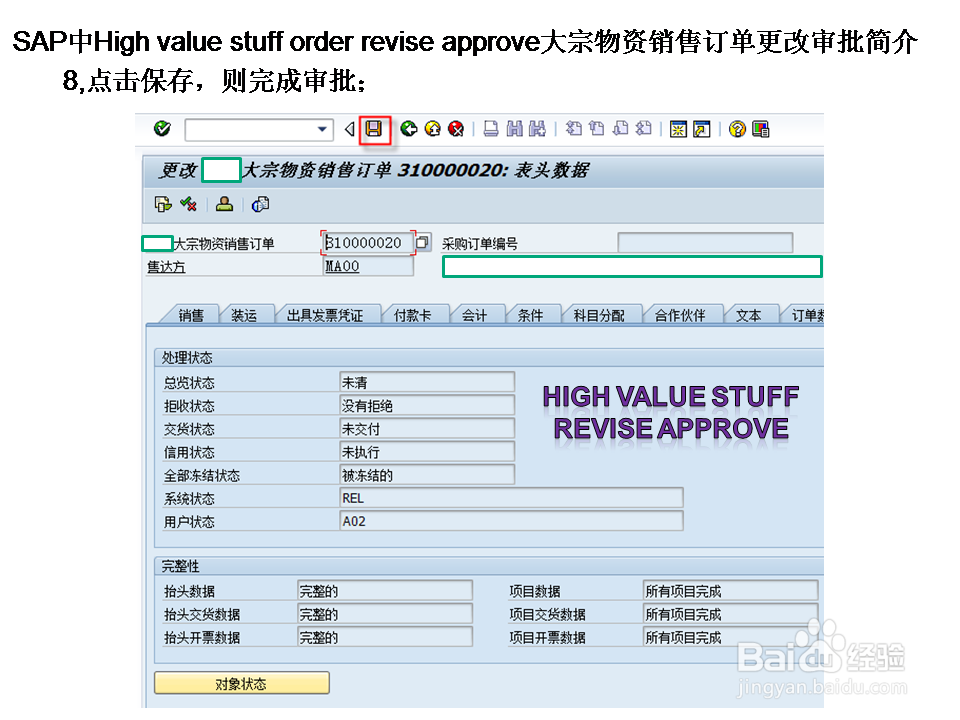Switch to the 会计 tab

(474, 315)
